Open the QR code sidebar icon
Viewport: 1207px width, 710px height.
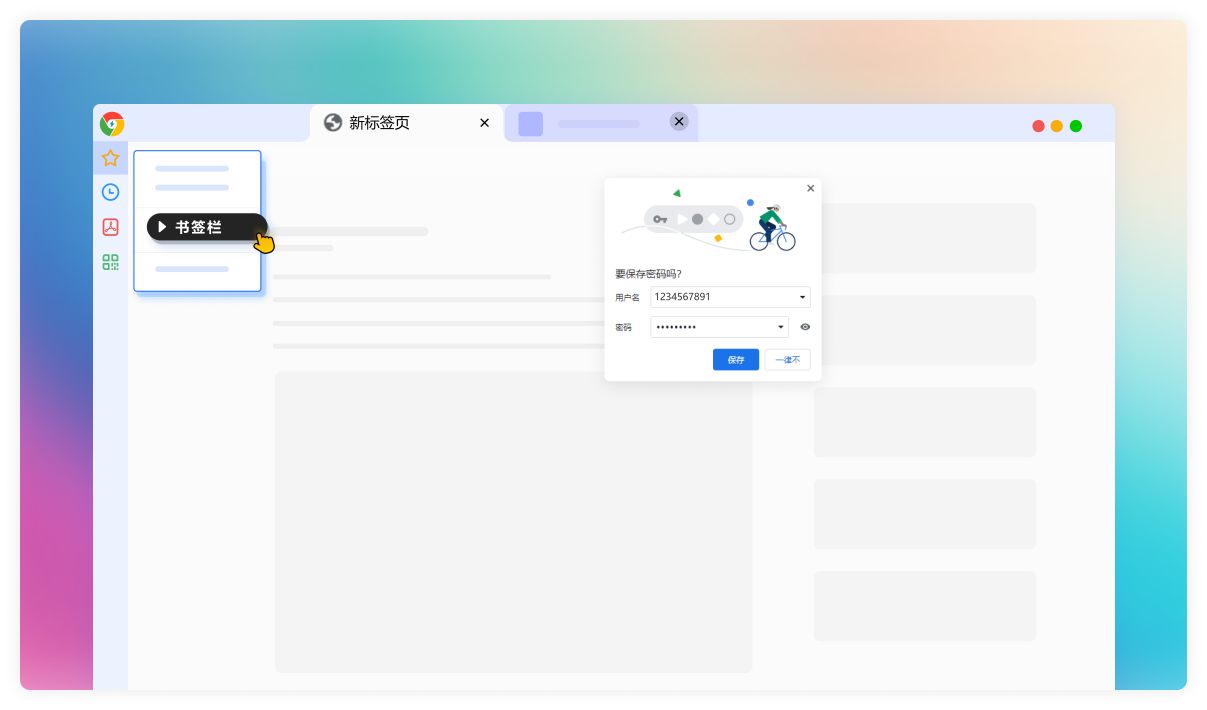coord(110,262)
